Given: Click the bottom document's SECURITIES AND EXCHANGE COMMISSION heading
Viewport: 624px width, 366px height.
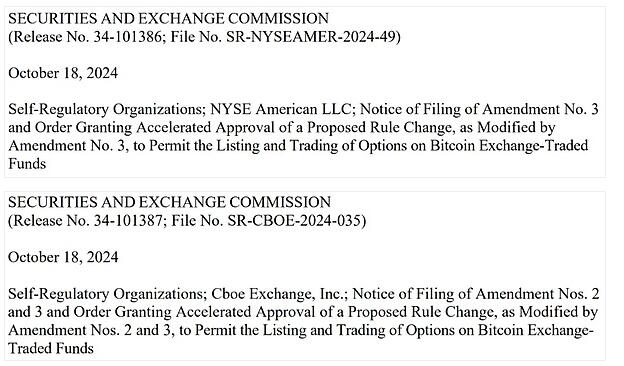Looking at the screenshot, I should [169, 202].
